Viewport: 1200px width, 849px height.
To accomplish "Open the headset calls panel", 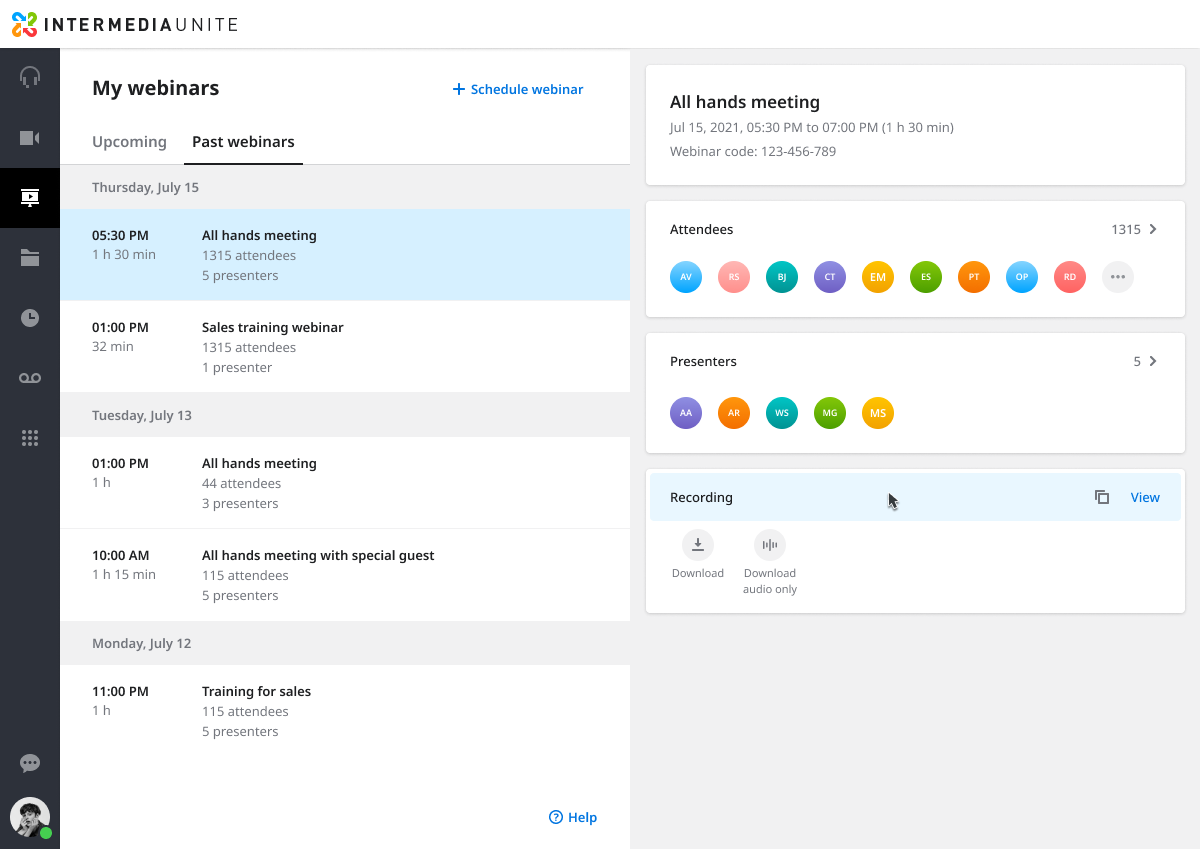I will click(30, 77).
